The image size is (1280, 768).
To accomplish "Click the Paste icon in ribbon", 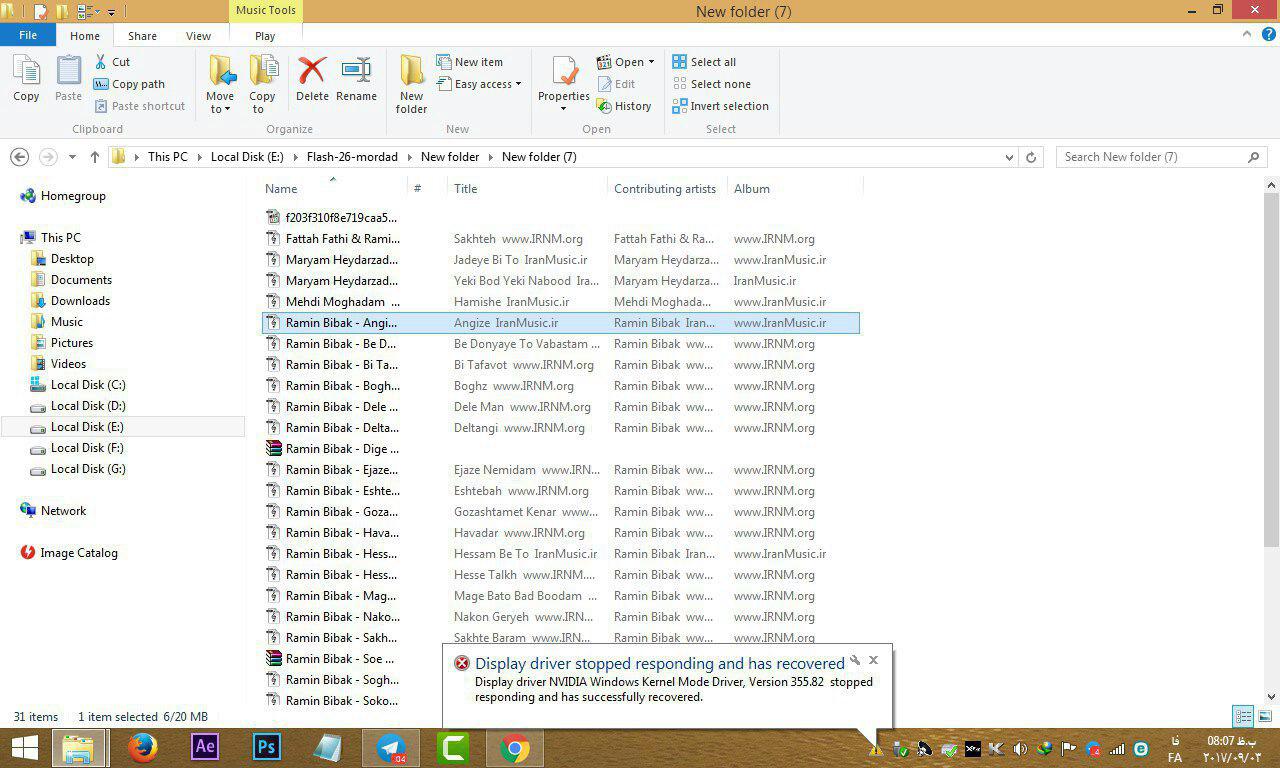I will point(68,79).
